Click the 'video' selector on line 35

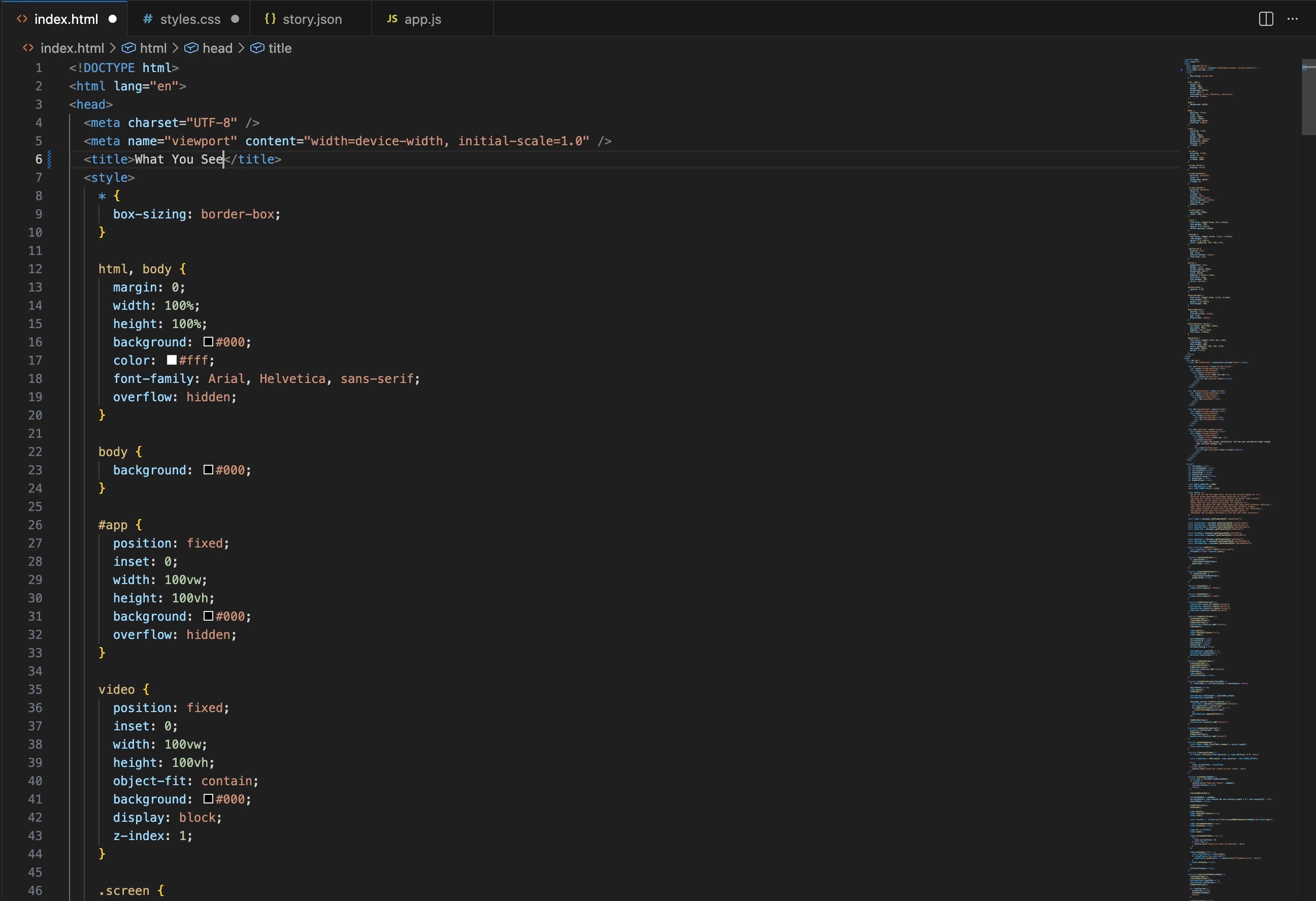(117, 689)
